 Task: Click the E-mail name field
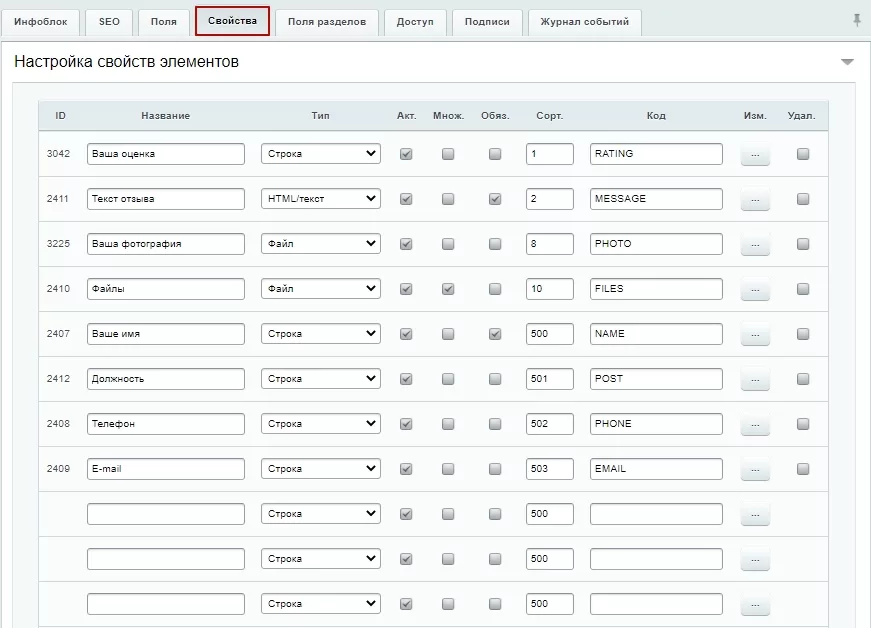click(x=166, y=469)
